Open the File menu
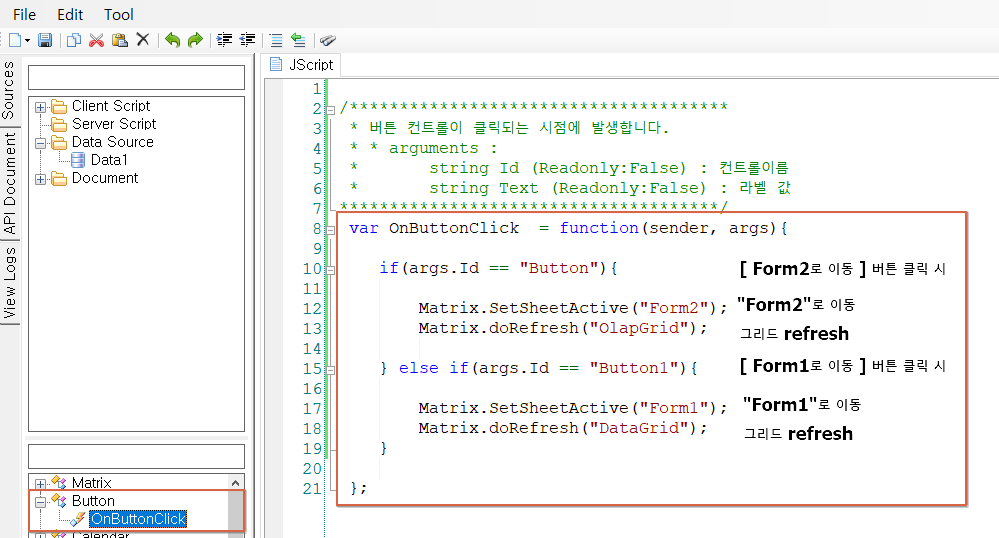 click(24, 15)
